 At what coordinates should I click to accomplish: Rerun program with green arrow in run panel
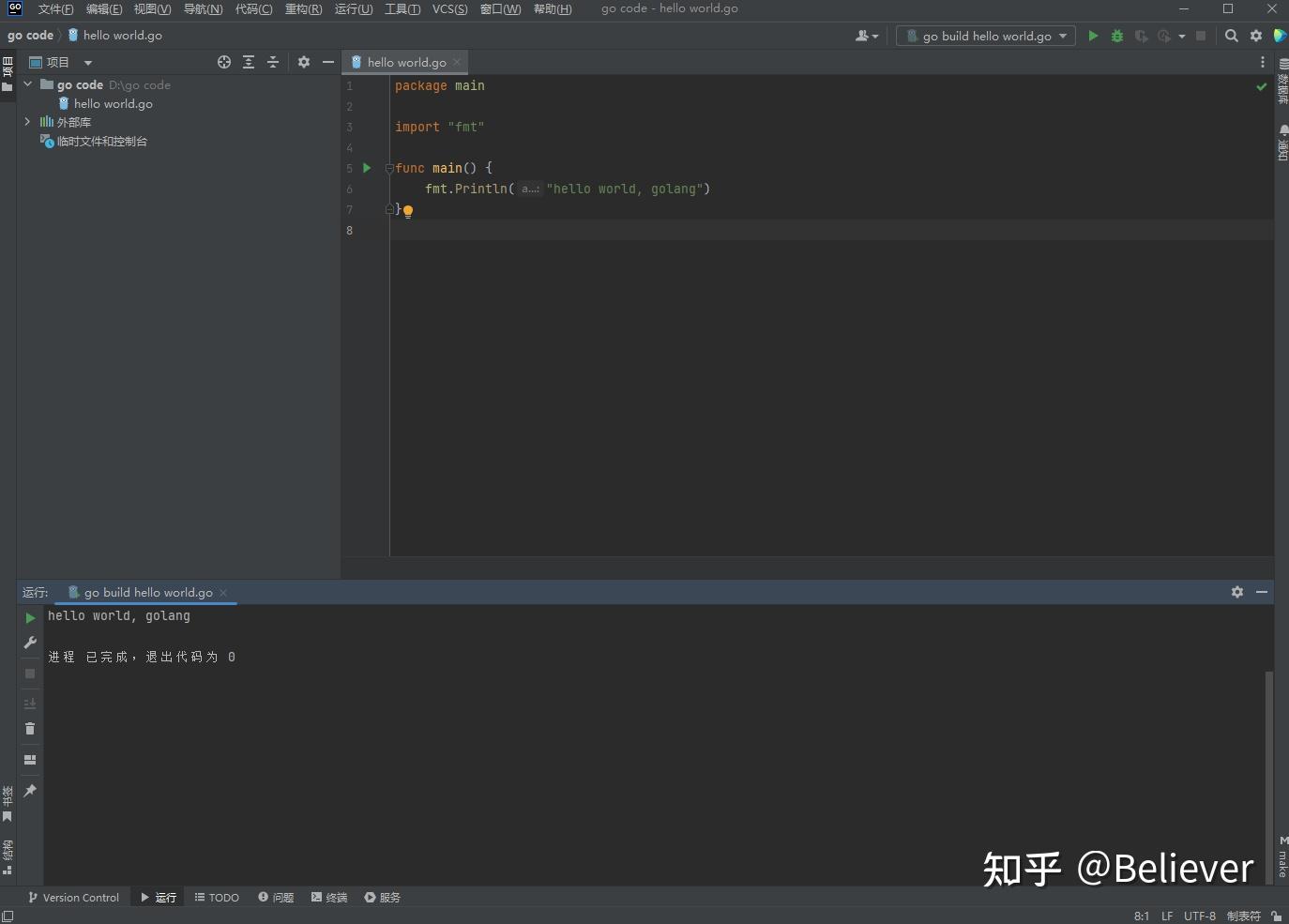point(30,618)
